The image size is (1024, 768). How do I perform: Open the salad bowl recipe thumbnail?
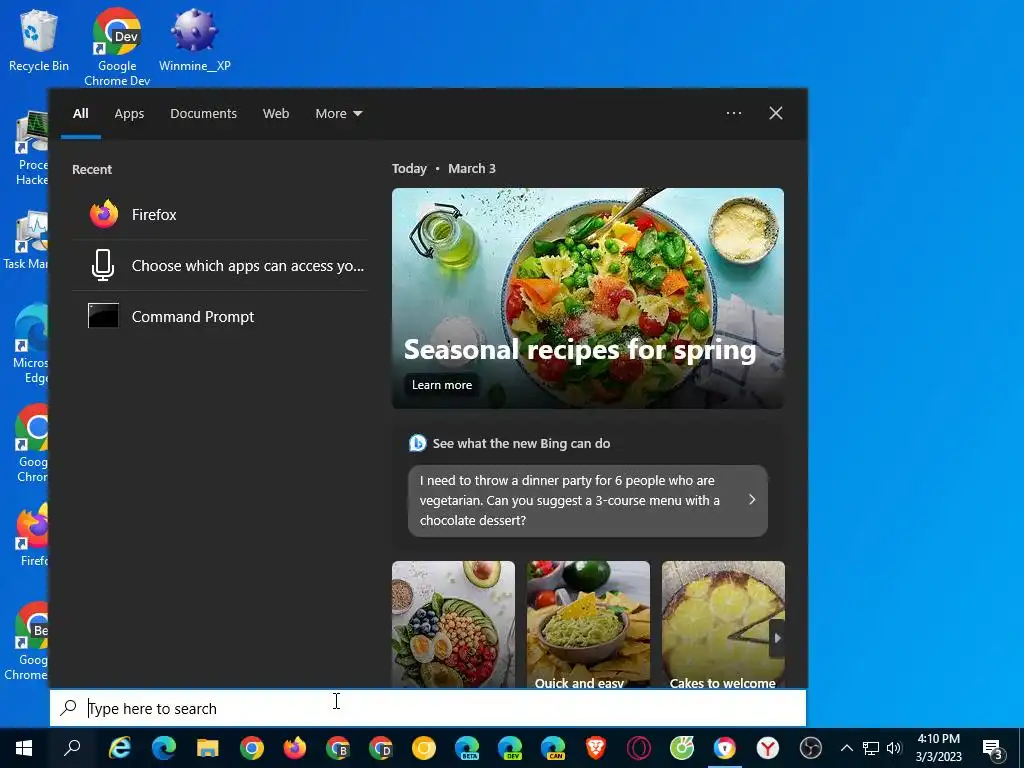[453, 624]
